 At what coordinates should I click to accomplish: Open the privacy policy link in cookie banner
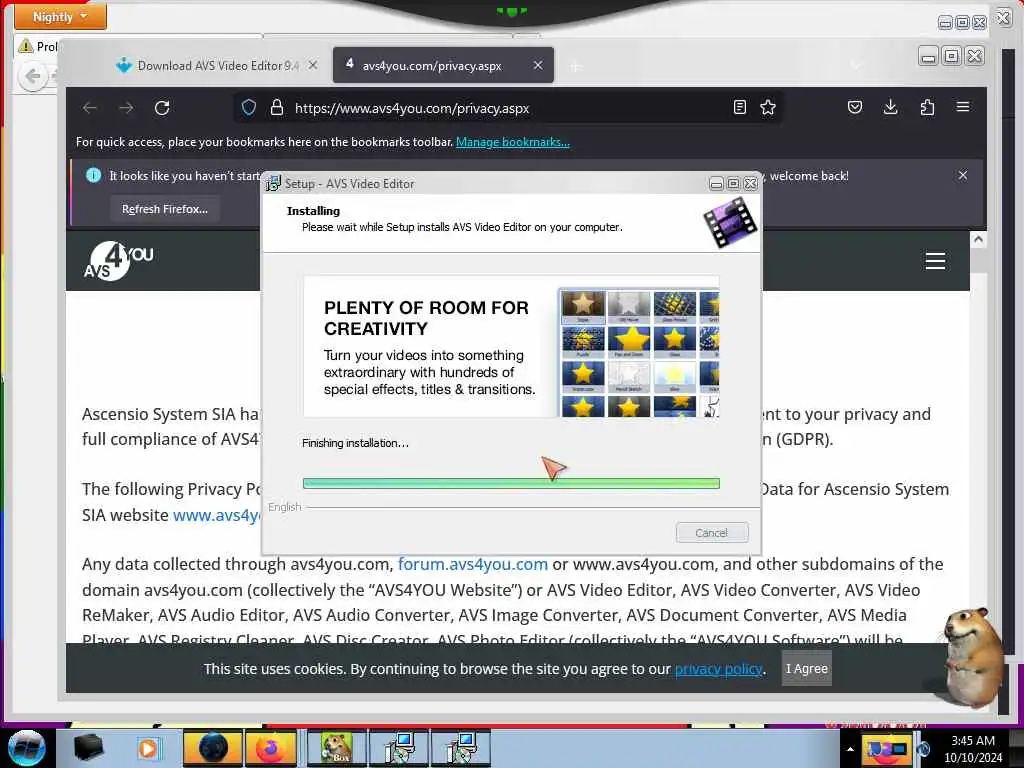pos(718,669)
